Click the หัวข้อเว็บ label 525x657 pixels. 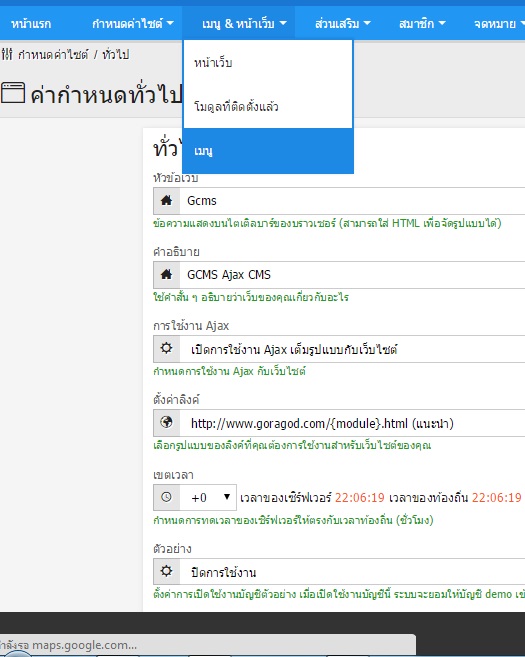[x=176, y=178]
